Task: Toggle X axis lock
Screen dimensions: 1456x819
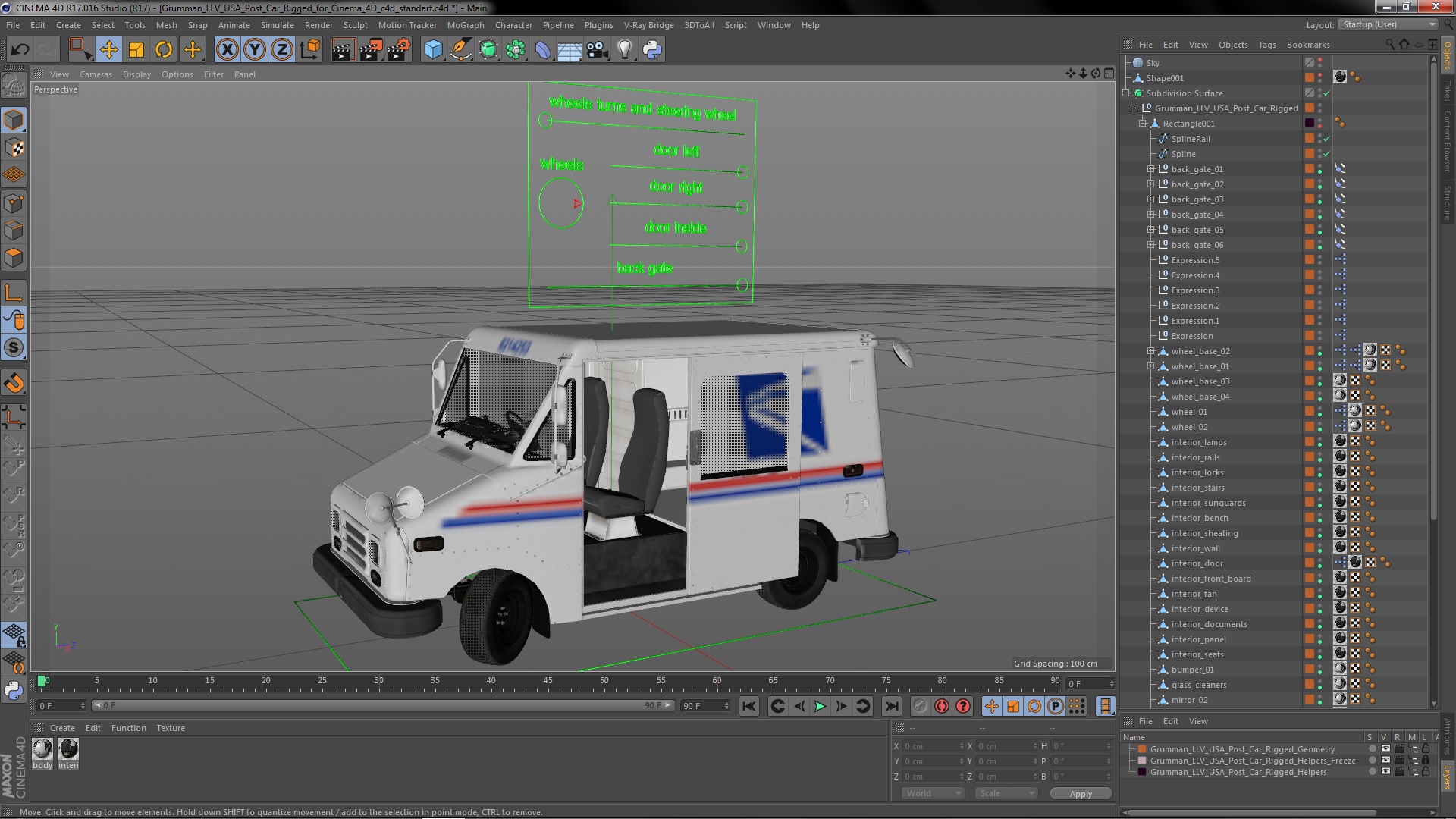Action: [x=227, y=50]
